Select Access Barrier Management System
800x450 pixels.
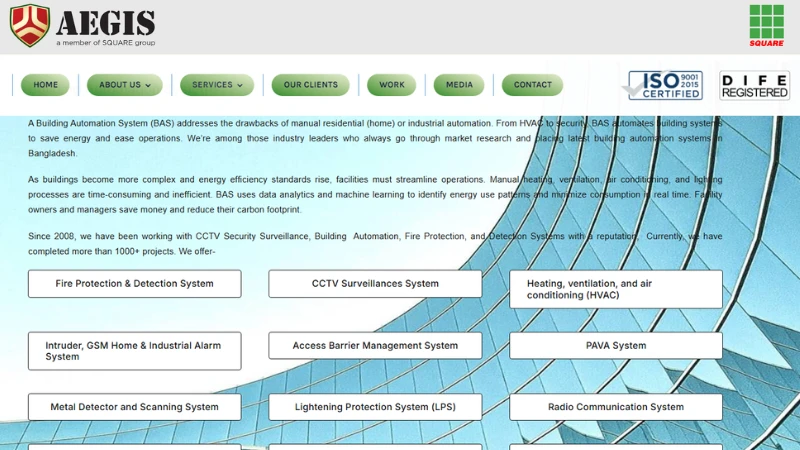click(375, 345)
